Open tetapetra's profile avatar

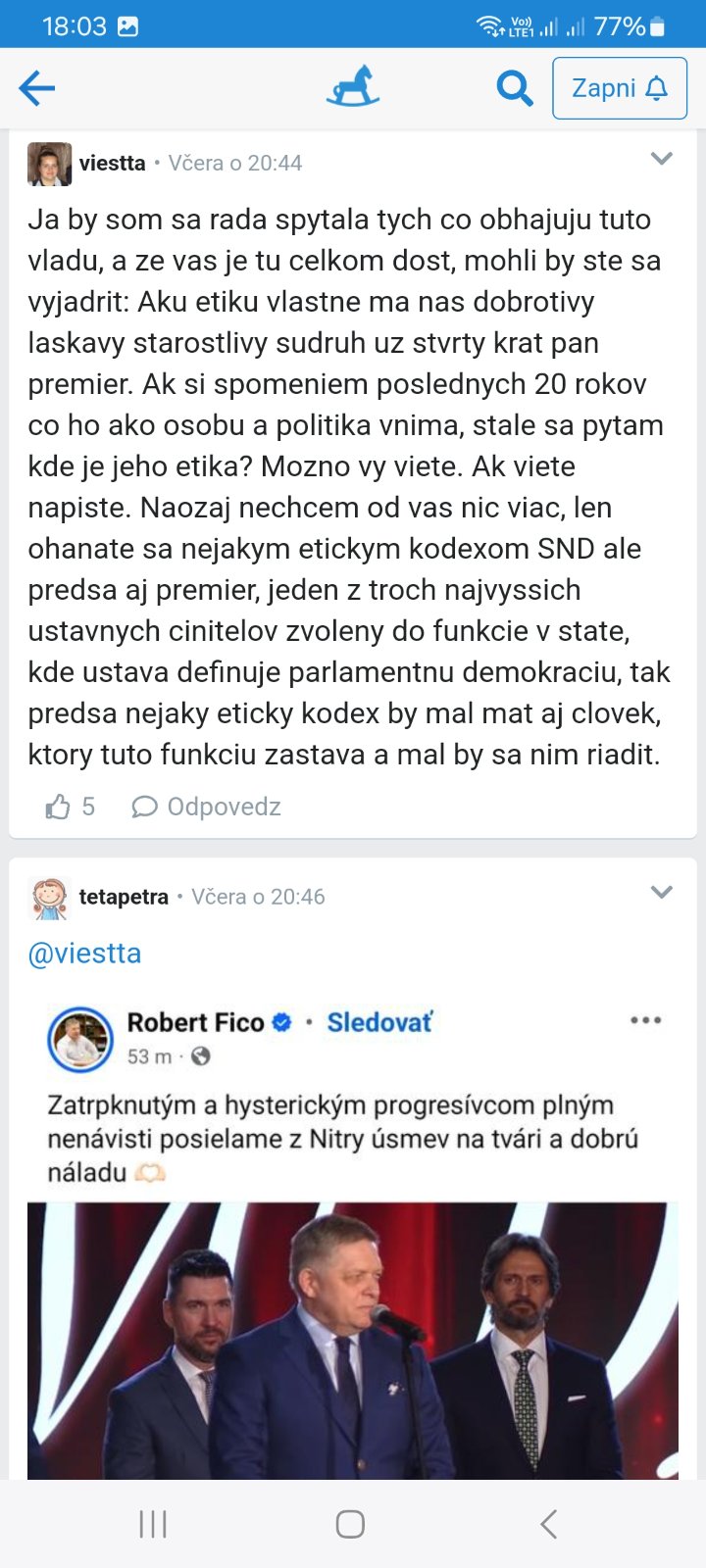(x=49, y=898)
